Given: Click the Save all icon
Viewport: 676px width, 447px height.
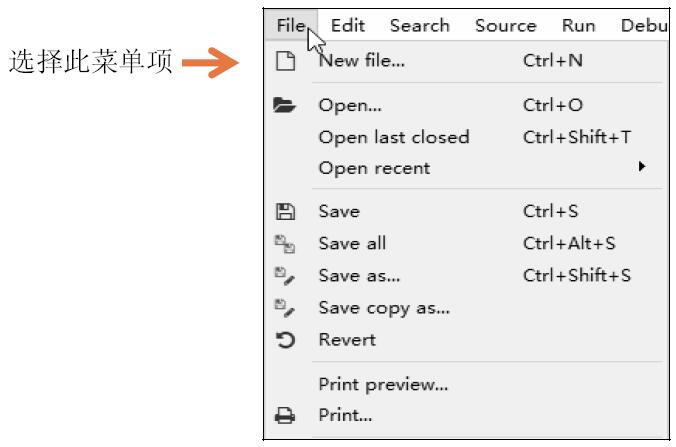Looking at the screenshot, I should pos(285,244).
